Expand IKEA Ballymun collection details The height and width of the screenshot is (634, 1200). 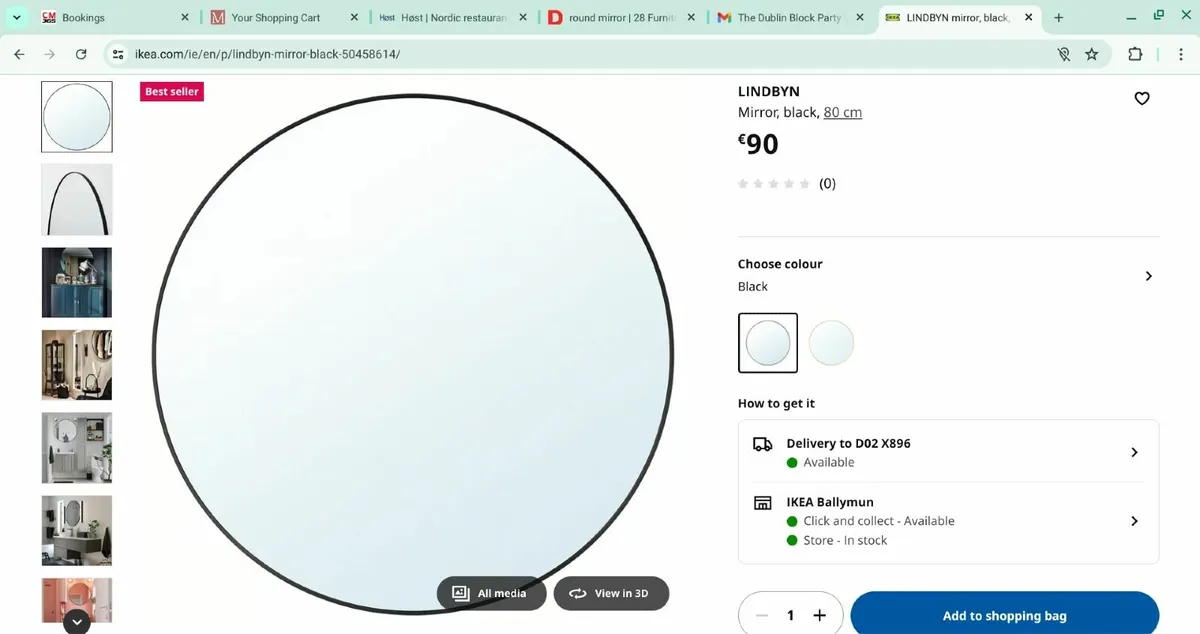tap(1134, 521)
